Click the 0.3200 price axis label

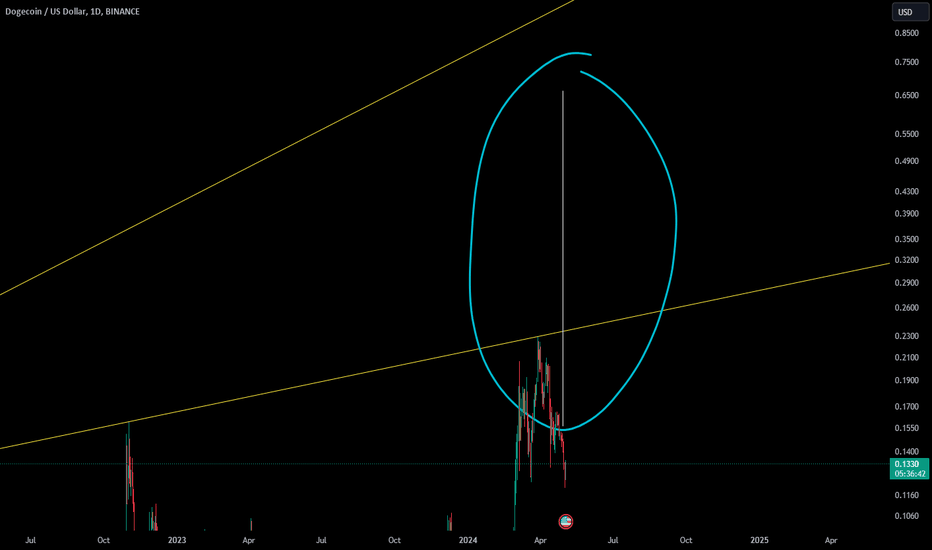pos(906,260)
